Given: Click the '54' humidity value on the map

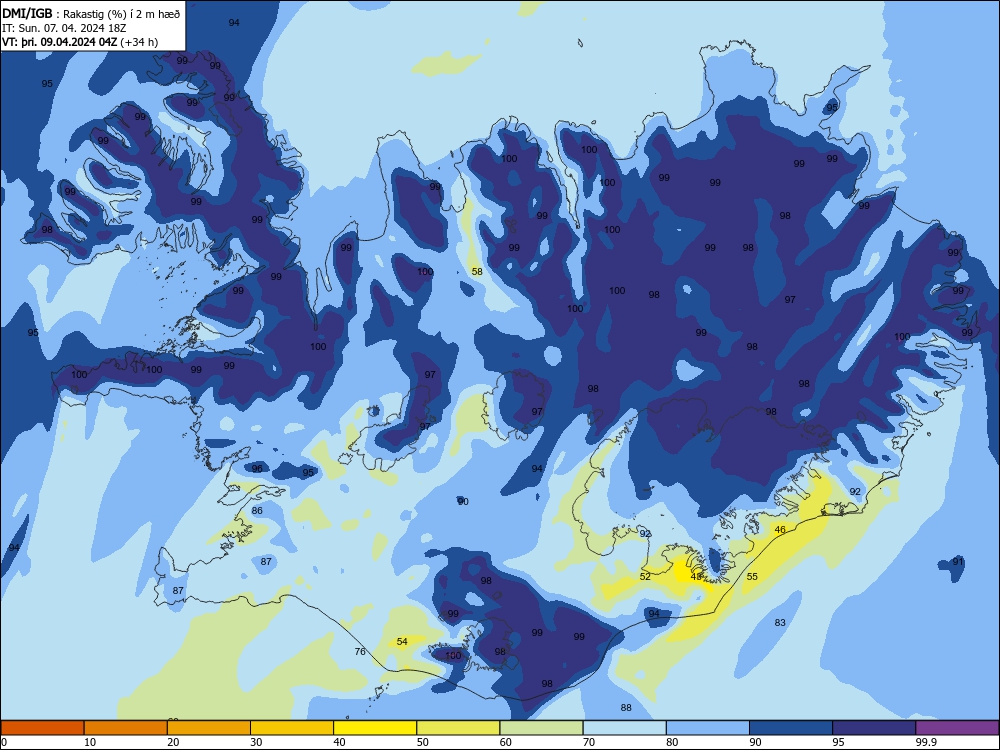Looking at the screenshot, I should pos(402,642).
